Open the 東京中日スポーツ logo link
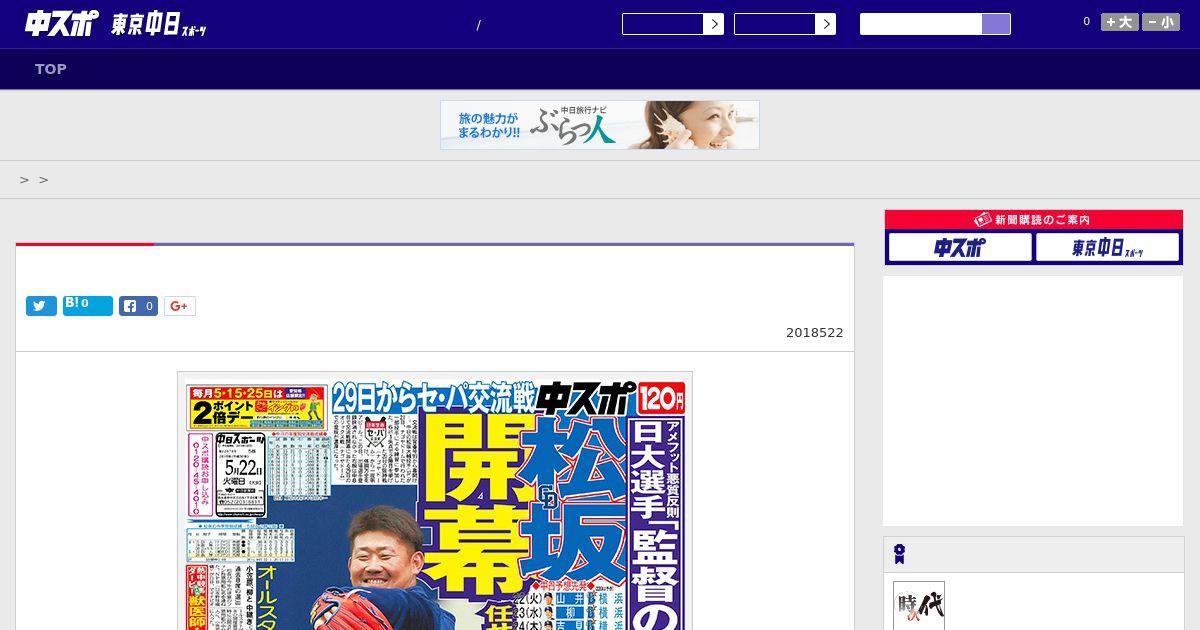This screenshot has height=630, width=1200. pyautogui.click(x=158, y=25)
